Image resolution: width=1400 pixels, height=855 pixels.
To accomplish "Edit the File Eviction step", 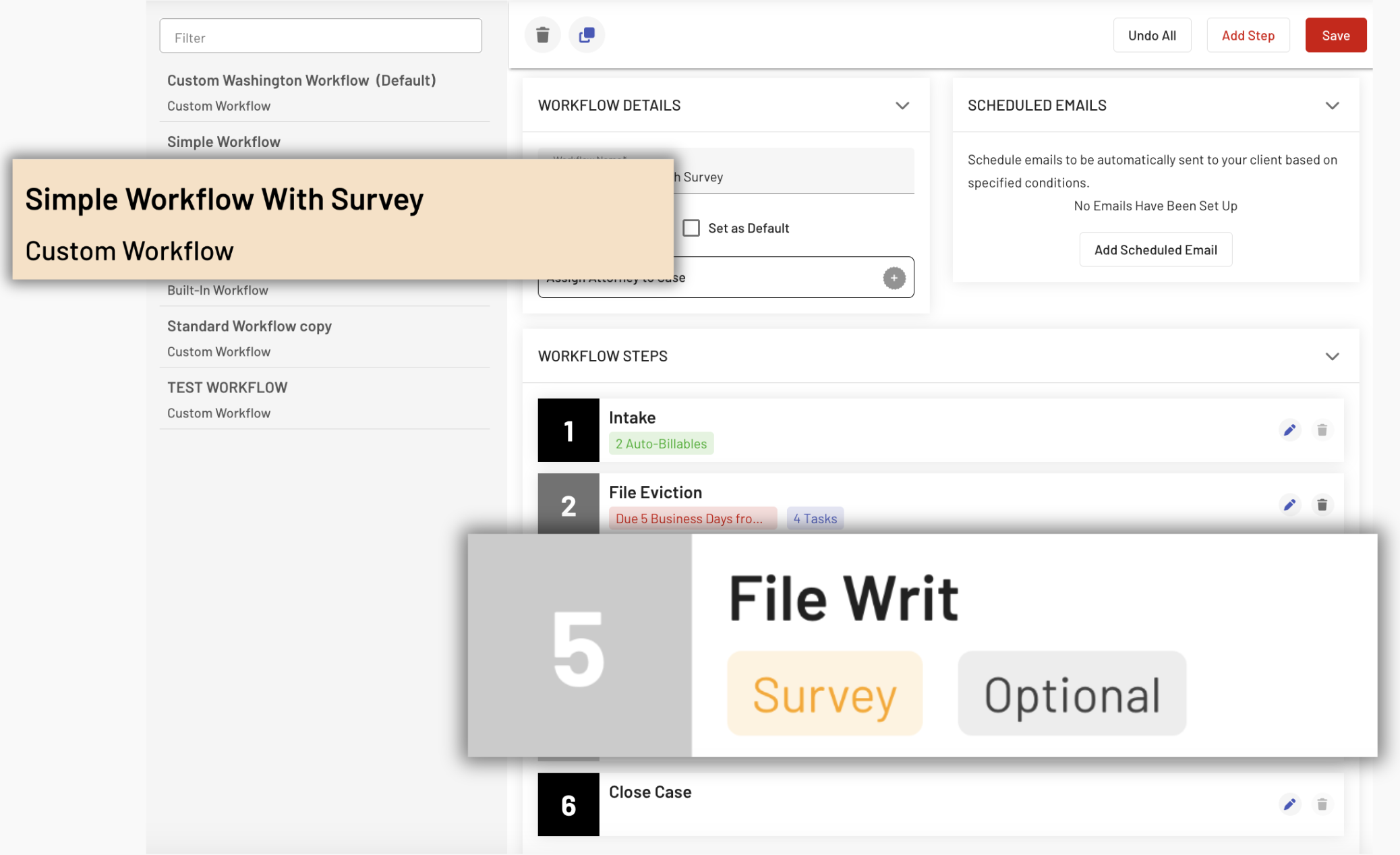I will (1289, 505).
